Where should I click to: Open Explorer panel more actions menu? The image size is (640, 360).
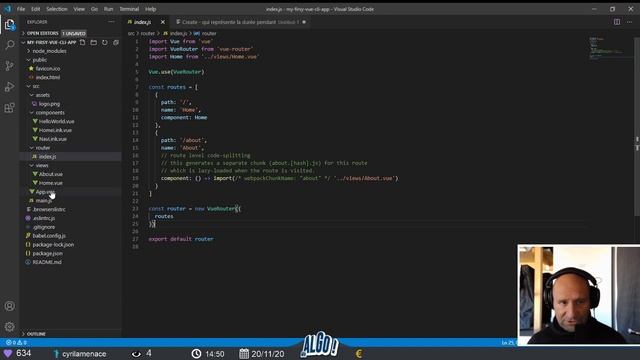tap(111, 22)
